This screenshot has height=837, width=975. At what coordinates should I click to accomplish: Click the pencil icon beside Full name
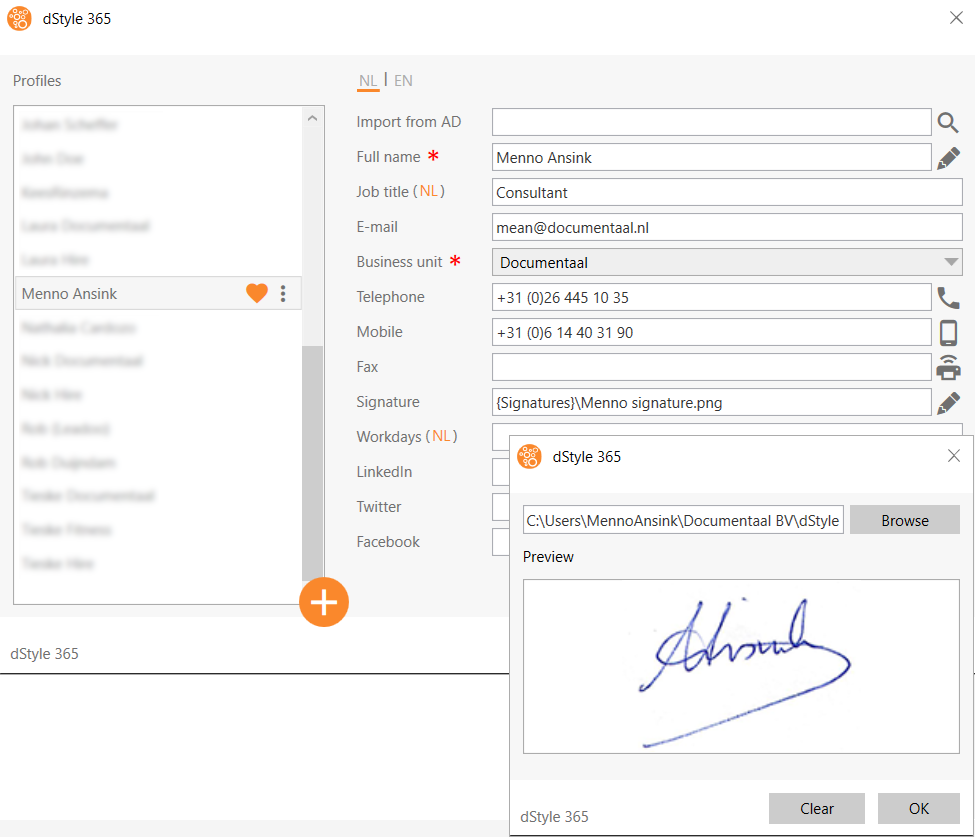[x=948, y=158]
